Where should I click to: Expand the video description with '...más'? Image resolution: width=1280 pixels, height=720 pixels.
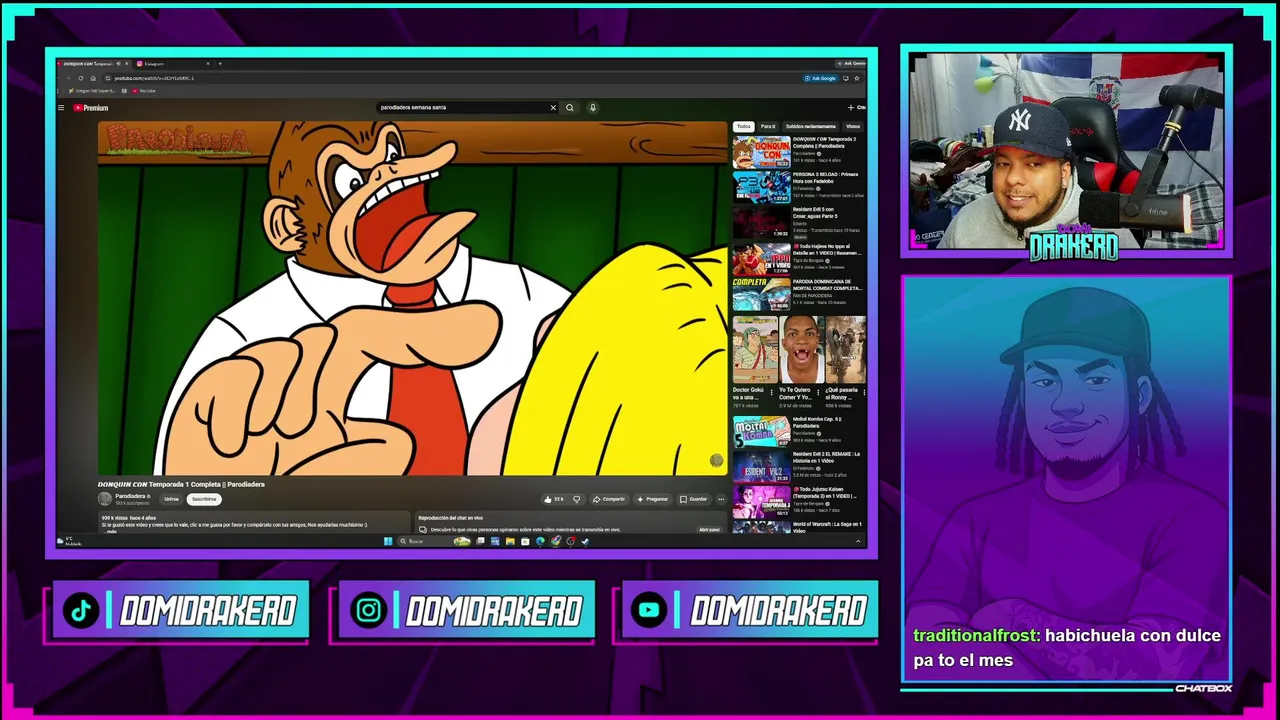[111, 531]
